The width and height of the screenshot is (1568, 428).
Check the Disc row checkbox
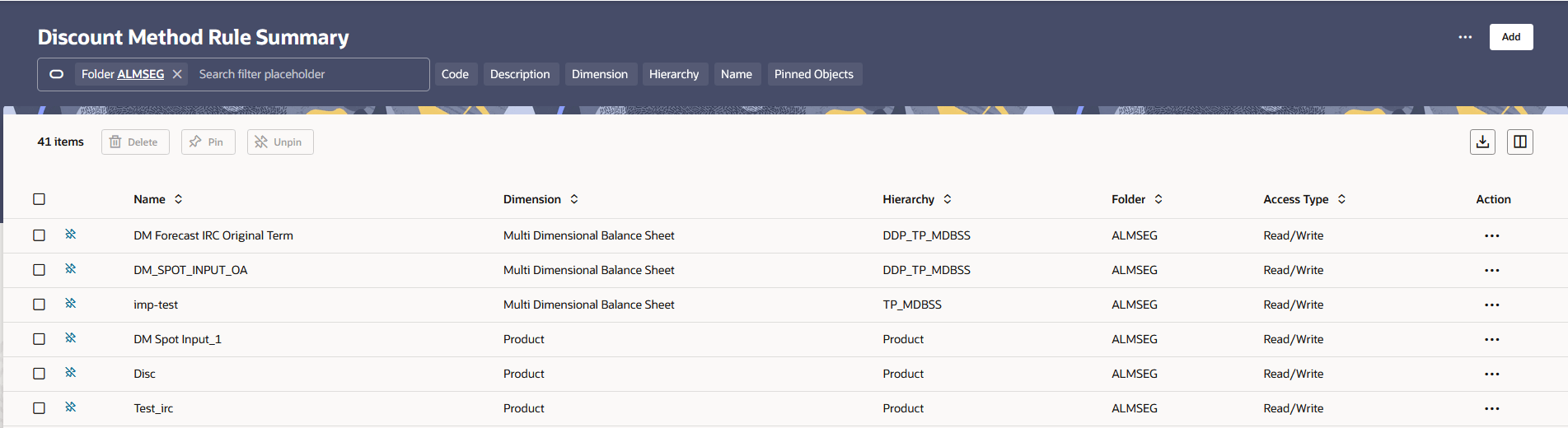coord(39,374)
